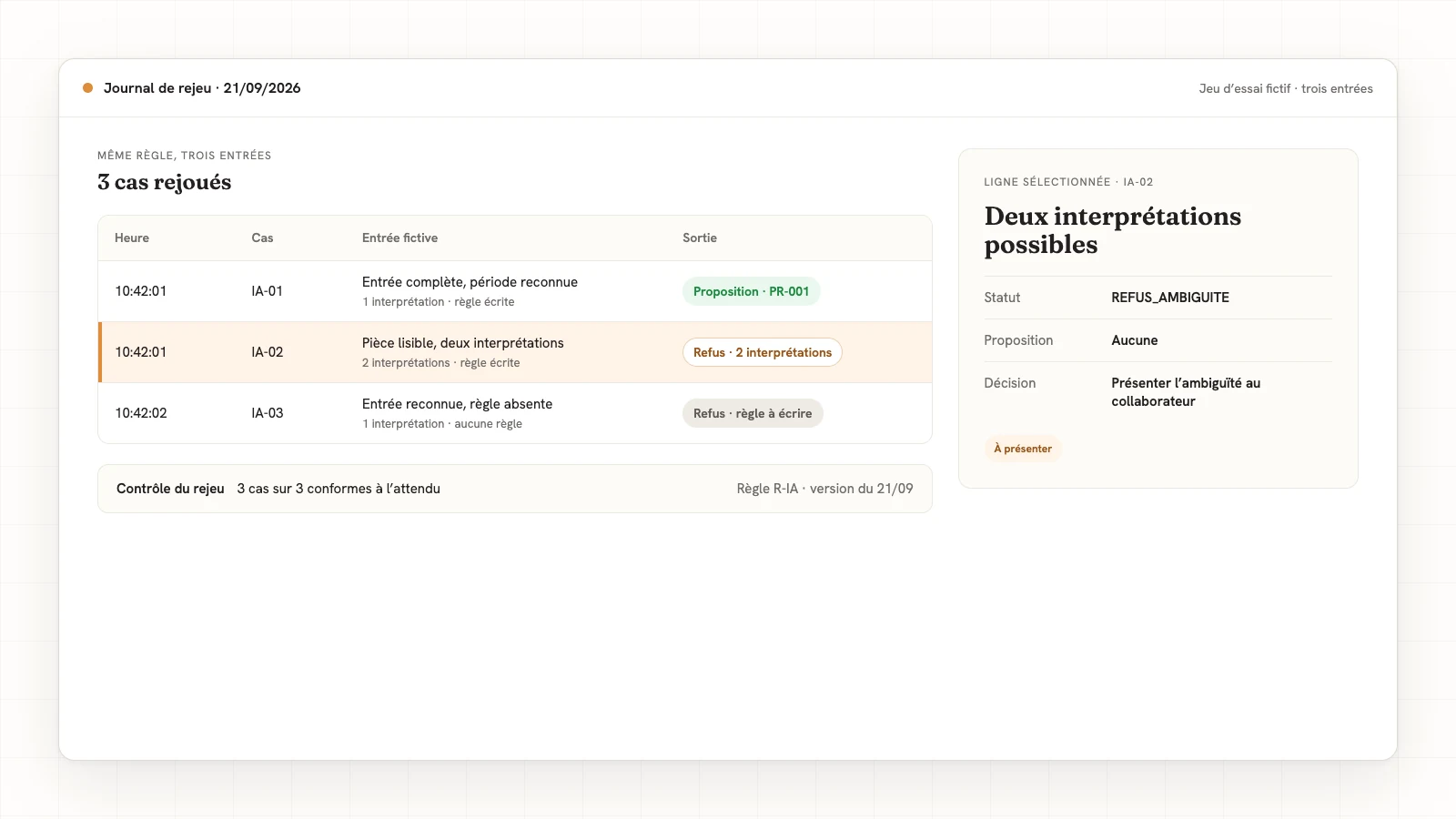The width and height of the screenshot is (1456, 819).
Task: Click 'Entrée complète, période reconnue'
Action: 470,282
